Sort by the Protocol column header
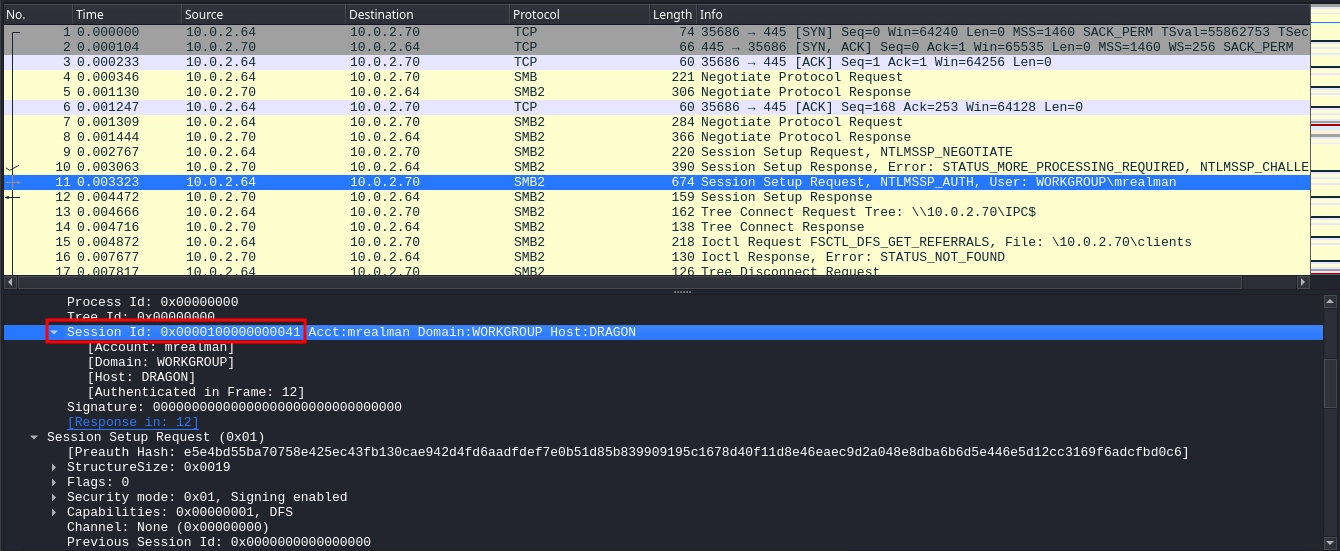Image resolution: width=1340 pixels, height=551 pixels. pos(576,15)
